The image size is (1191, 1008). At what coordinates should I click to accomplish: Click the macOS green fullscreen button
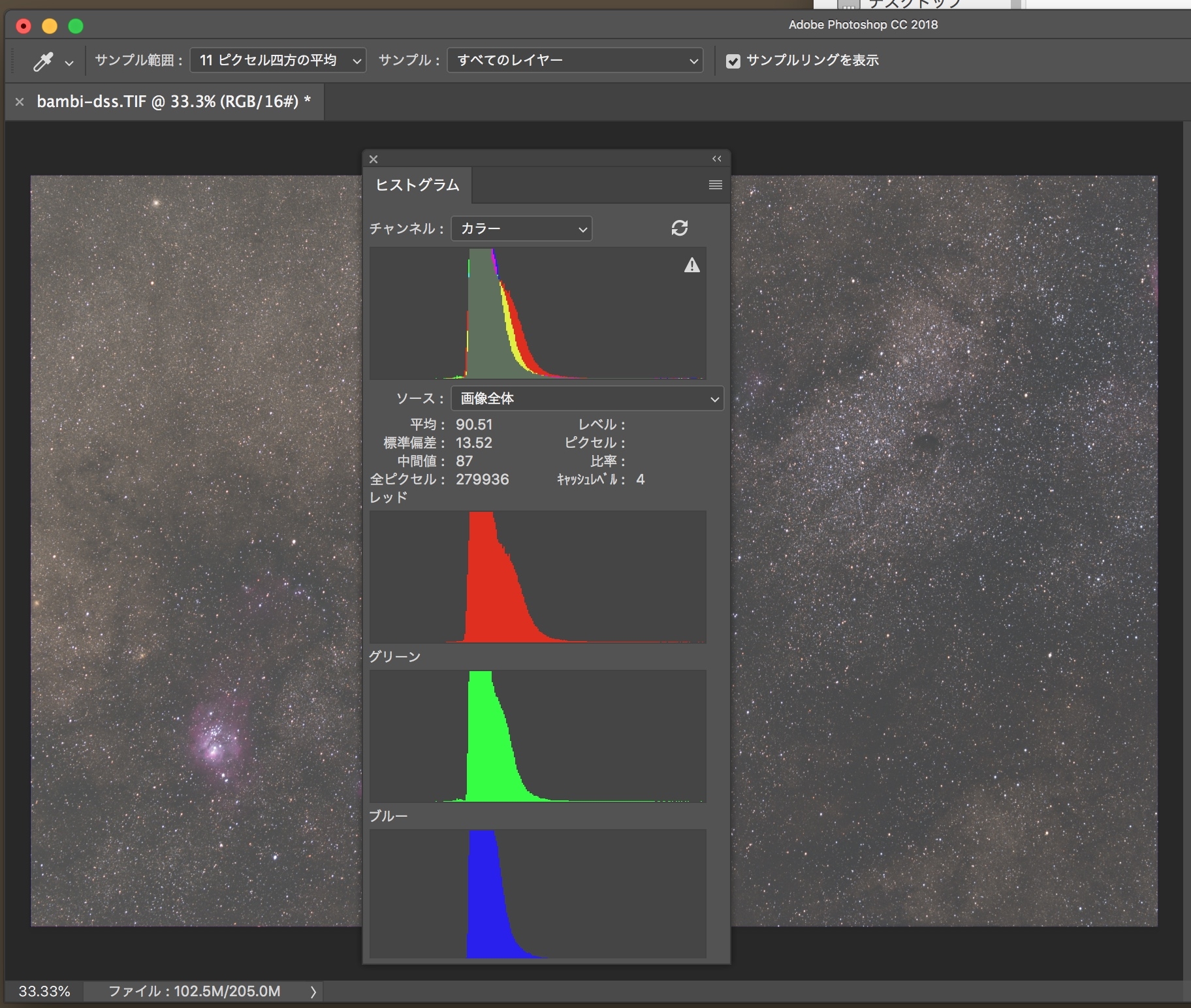(76, 26)
